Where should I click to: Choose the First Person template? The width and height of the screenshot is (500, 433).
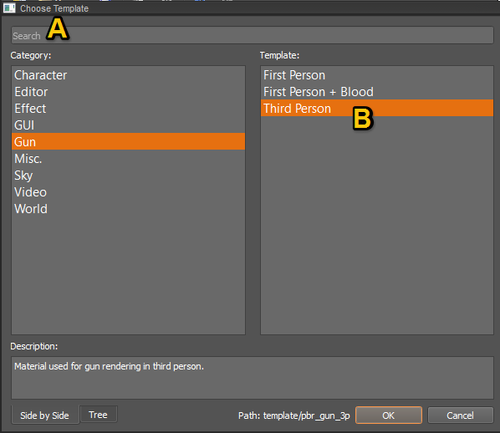click(x=377, y=75)
